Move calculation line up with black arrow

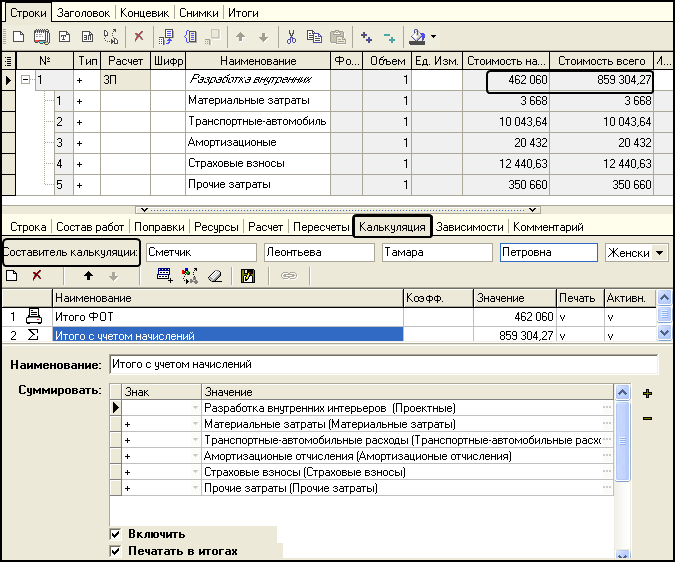pos(88,275)
